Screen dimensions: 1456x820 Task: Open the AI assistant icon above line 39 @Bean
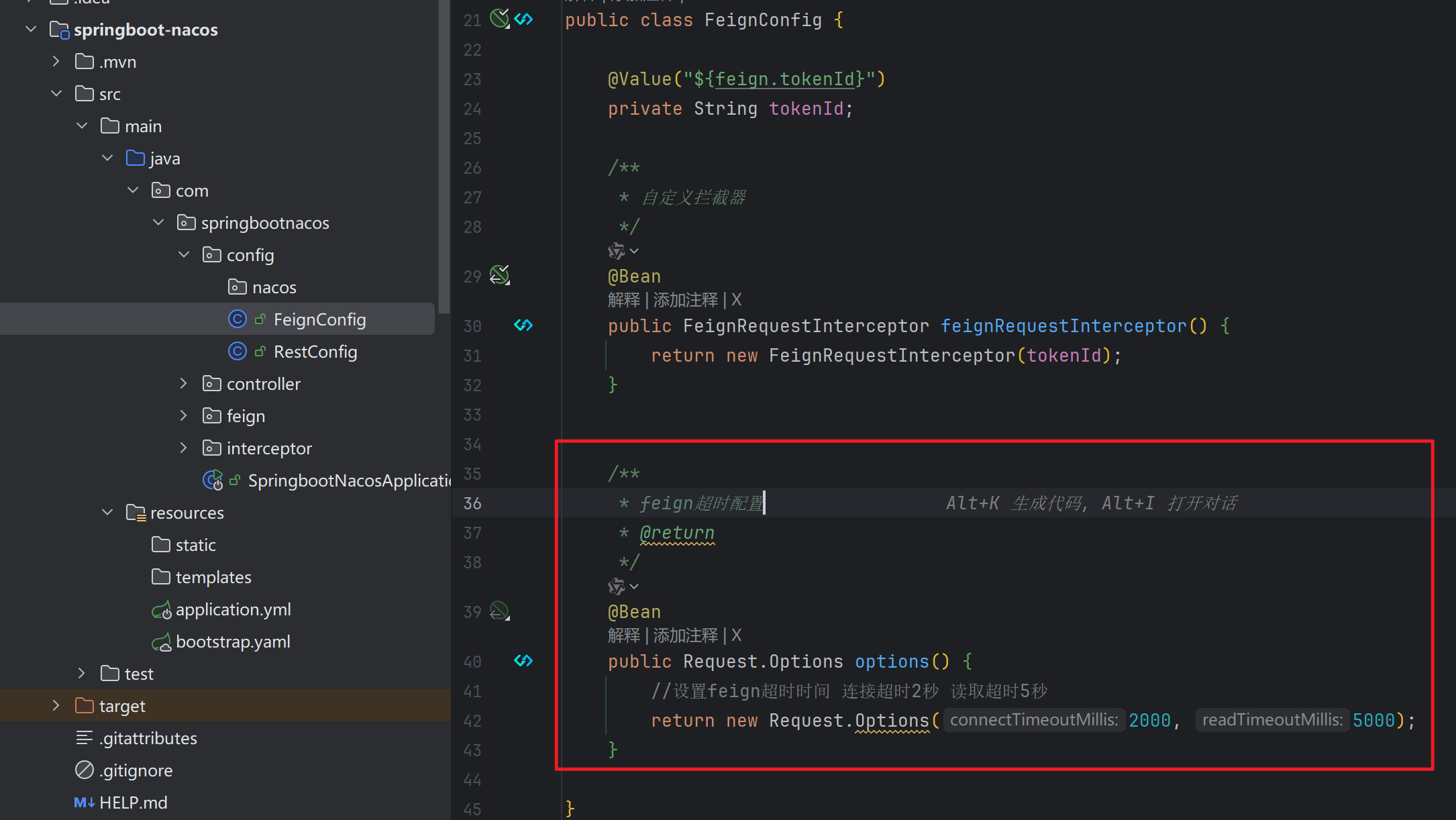click(x=617, y=586)
